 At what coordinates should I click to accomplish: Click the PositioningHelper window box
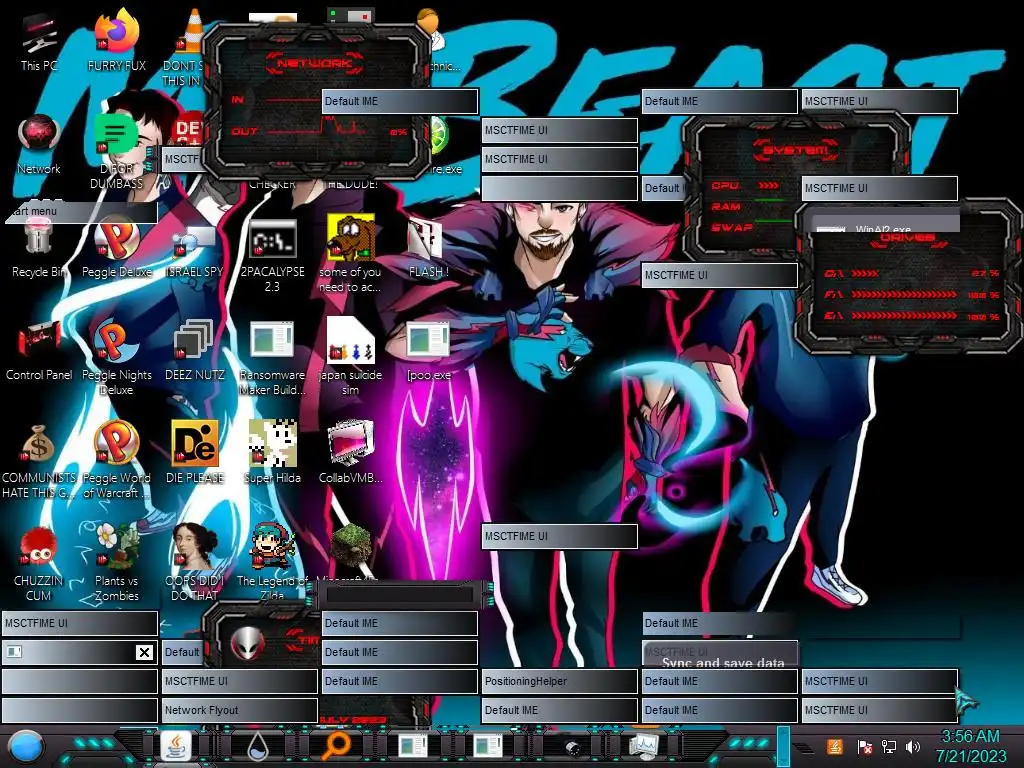coord(559,681)
